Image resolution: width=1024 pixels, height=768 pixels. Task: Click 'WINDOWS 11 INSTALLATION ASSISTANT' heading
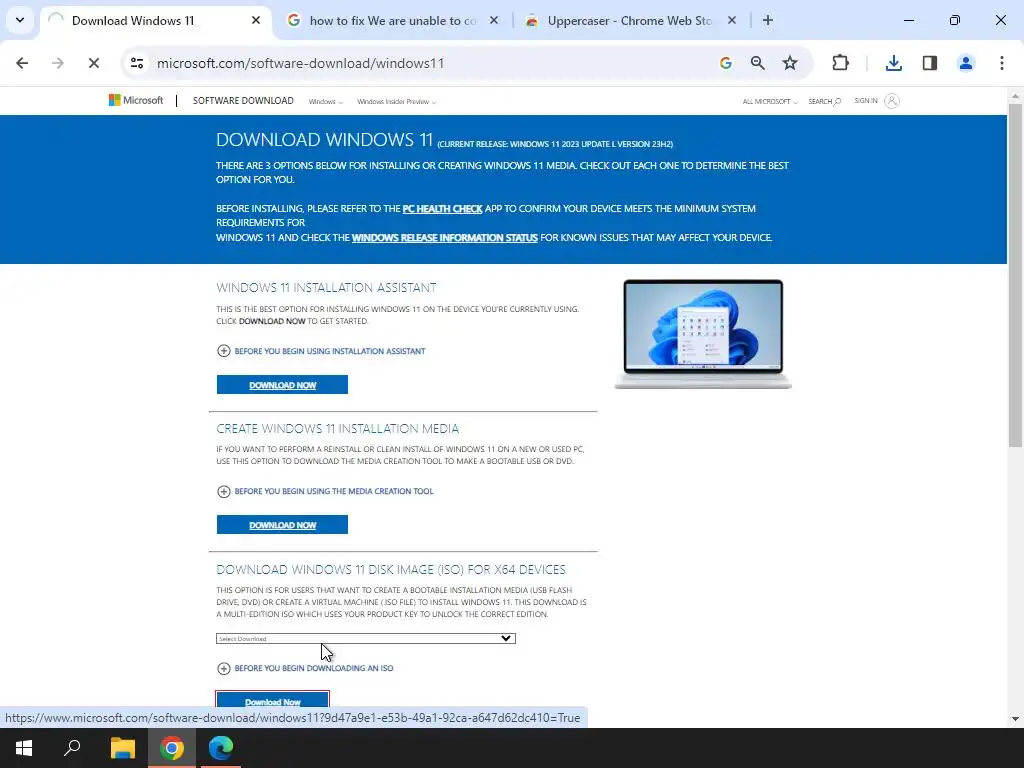[x=326, y=288]
